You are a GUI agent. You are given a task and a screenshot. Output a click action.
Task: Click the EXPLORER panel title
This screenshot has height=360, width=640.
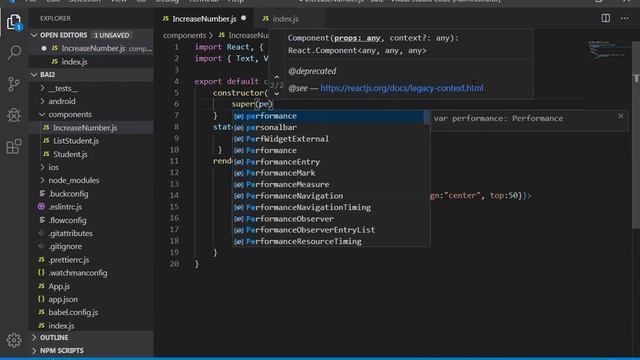click(55, 18)
